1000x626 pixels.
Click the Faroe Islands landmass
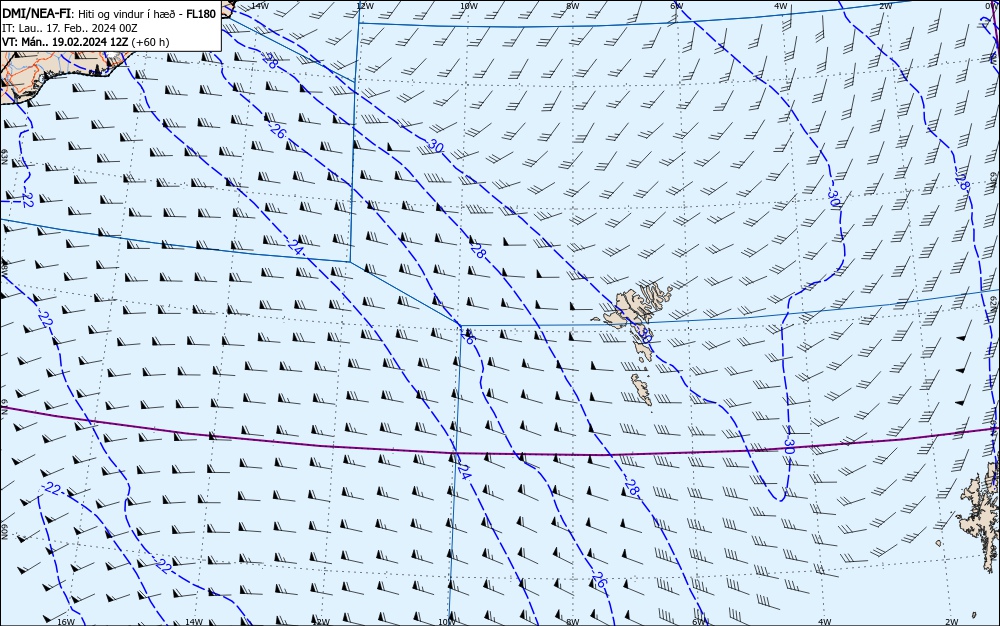(x=631, y=309)
